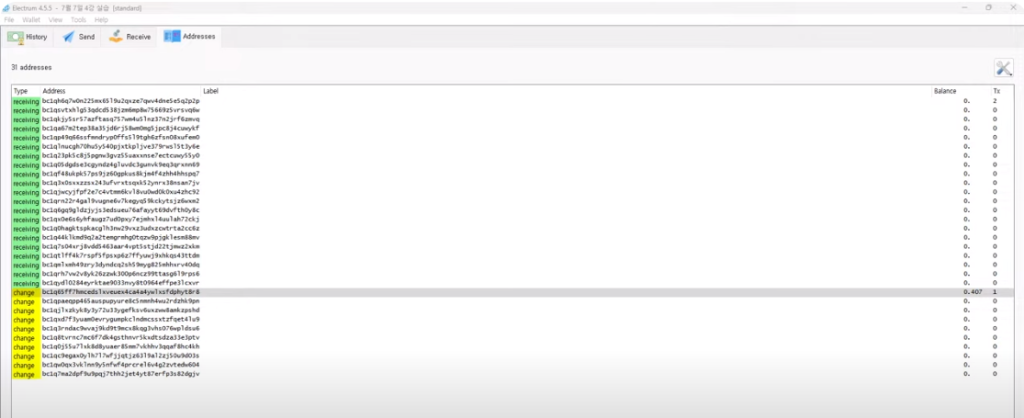Open the File menu
The height and width of the screenshot is (418, 1024).
click(8, 20)
